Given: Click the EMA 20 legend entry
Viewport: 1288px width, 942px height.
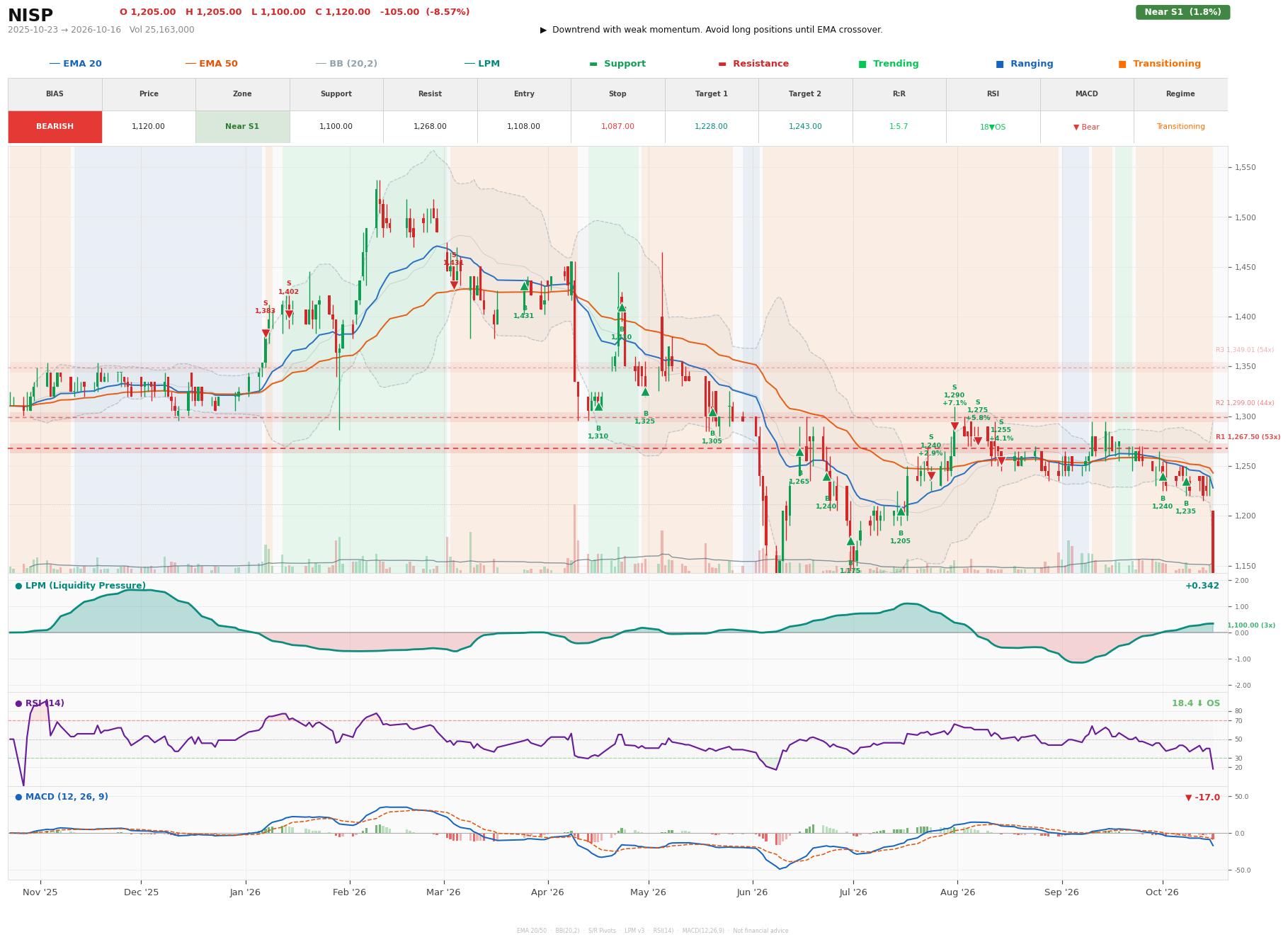Looking at the screenshot, I should coord(75,64).
